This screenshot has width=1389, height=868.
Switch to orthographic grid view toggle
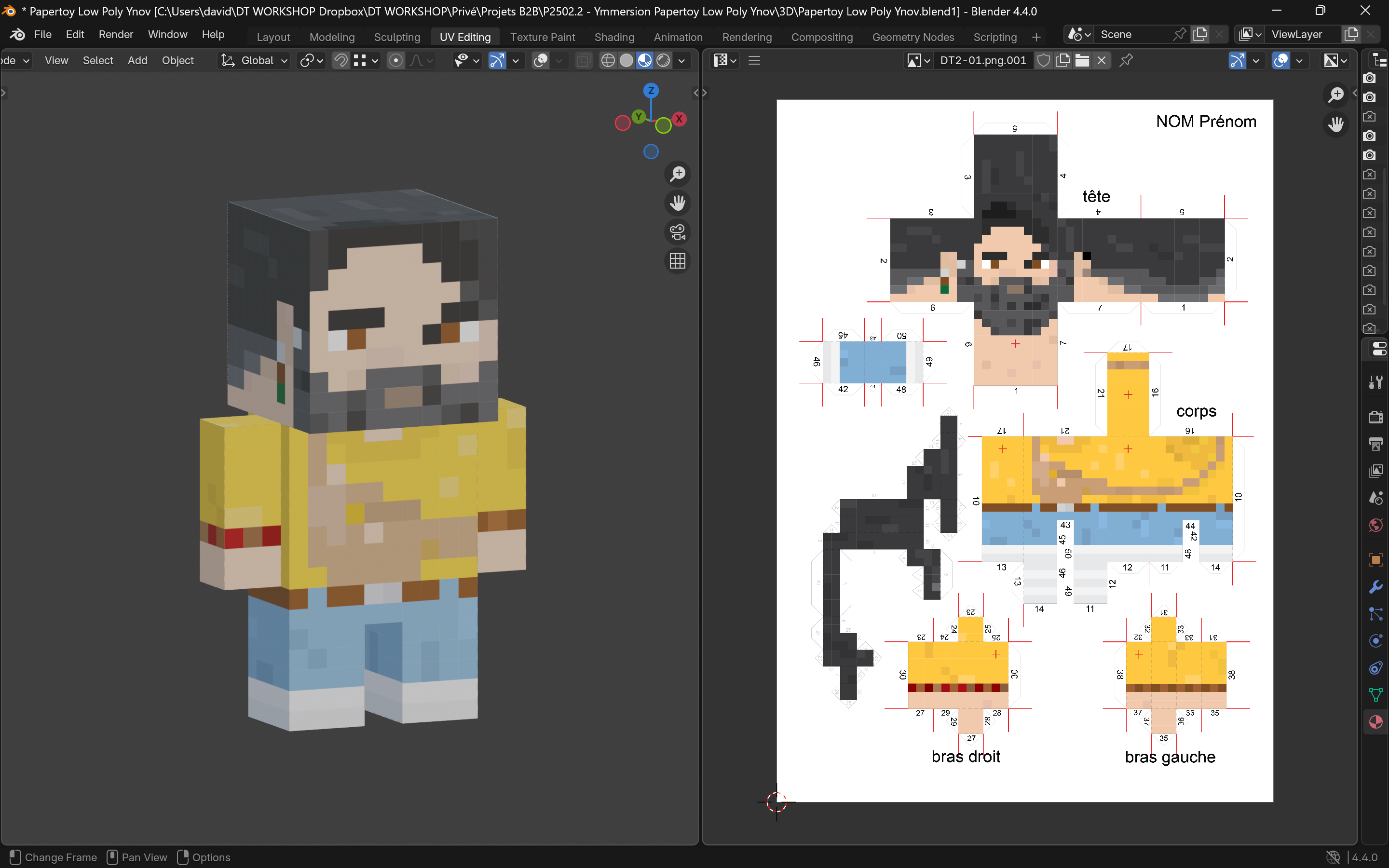pos(677,261)
